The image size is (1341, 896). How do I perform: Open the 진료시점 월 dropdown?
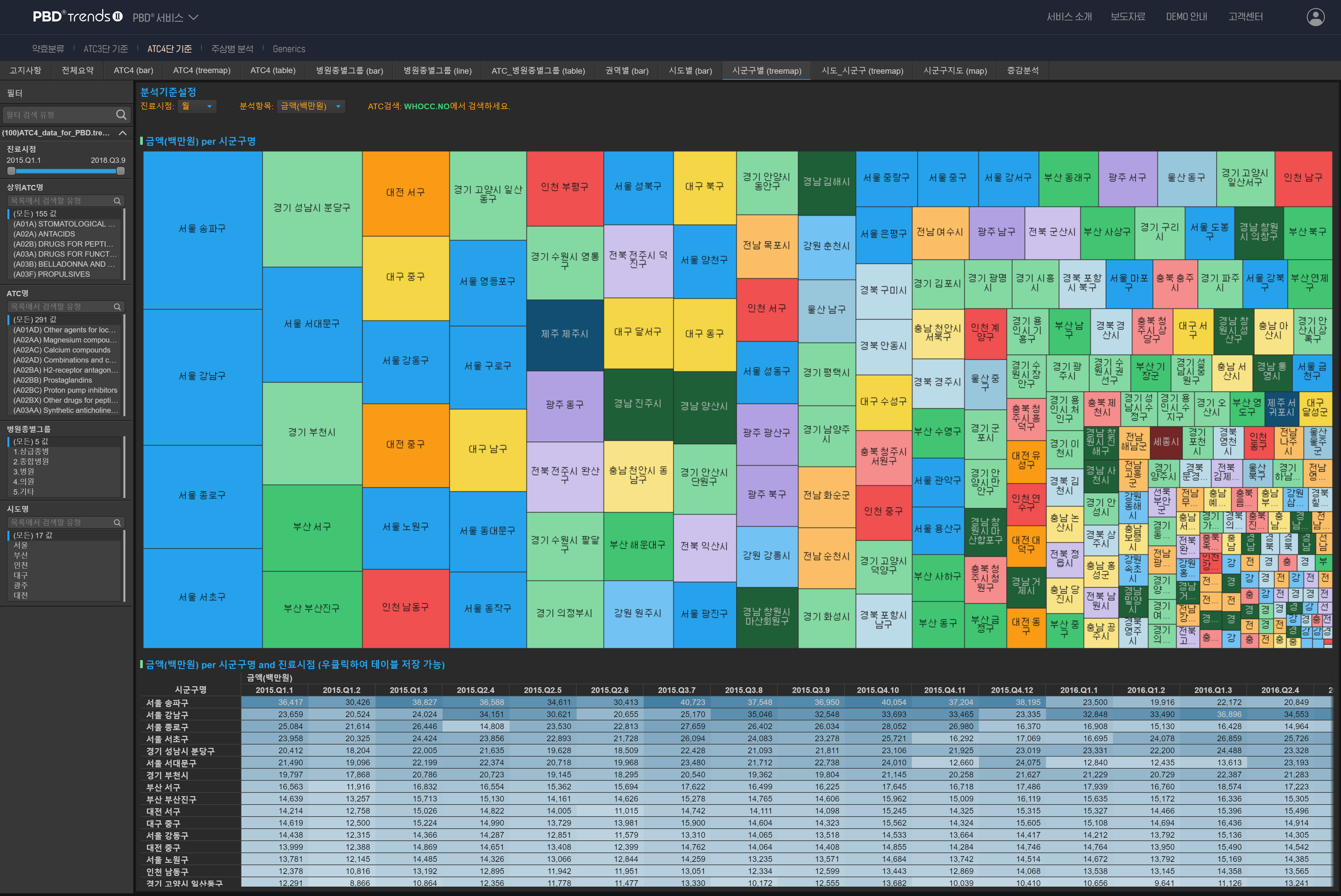[197, 106]
